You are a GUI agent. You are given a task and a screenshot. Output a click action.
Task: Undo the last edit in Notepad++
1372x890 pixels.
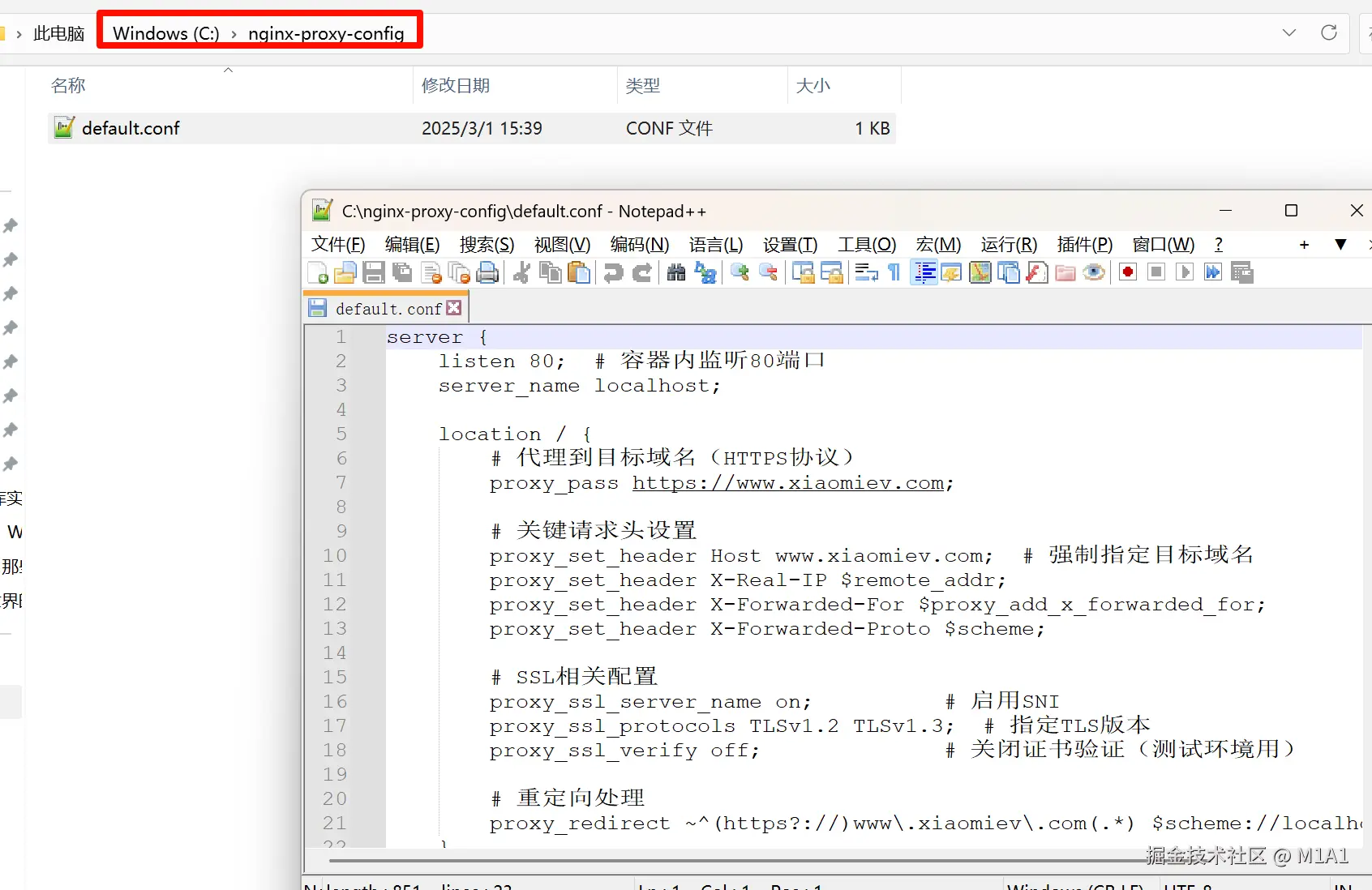[x=614, y=273]
